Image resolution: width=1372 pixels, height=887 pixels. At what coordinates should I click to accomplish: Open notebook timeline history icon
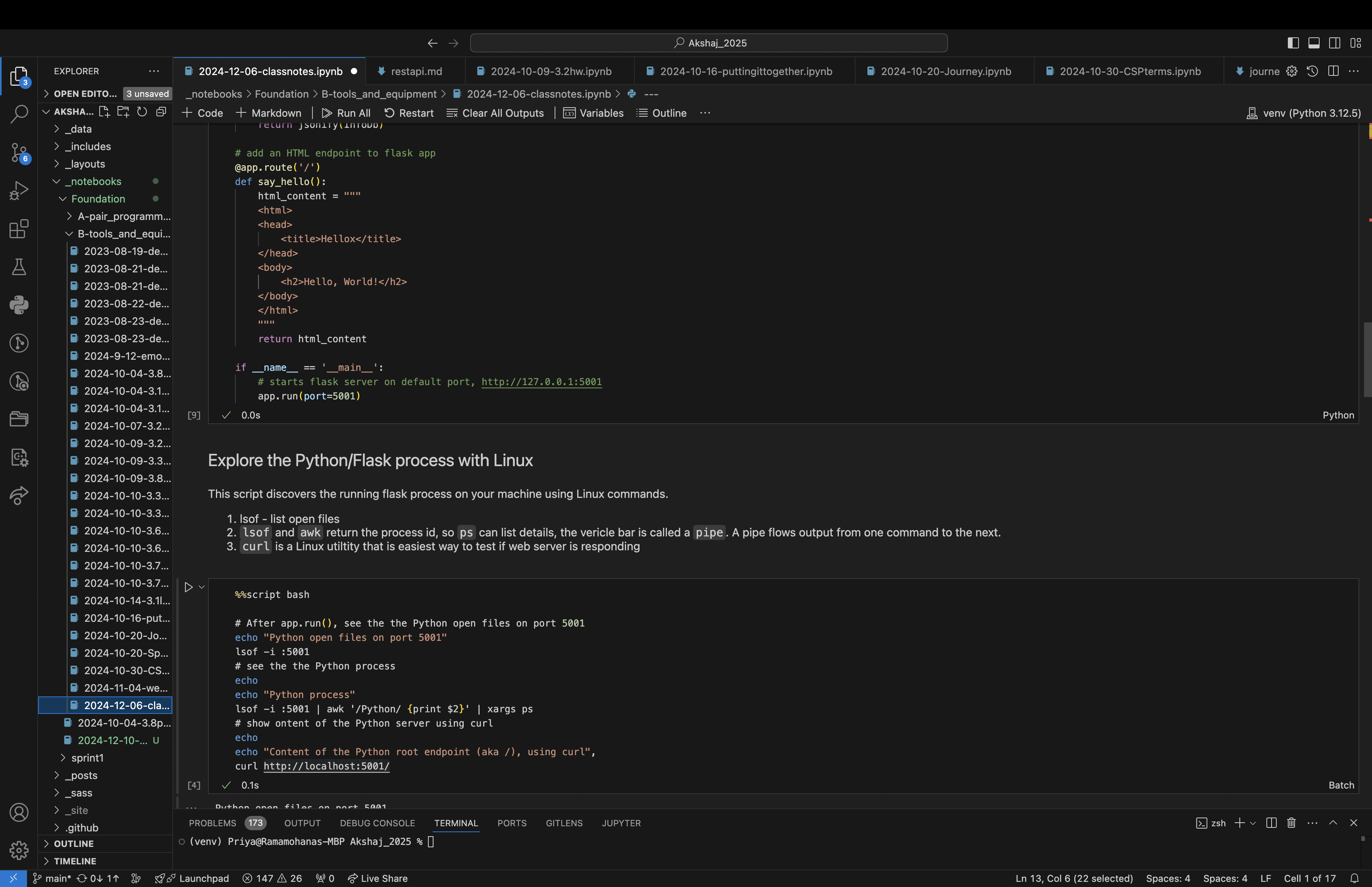(1313, 71)
